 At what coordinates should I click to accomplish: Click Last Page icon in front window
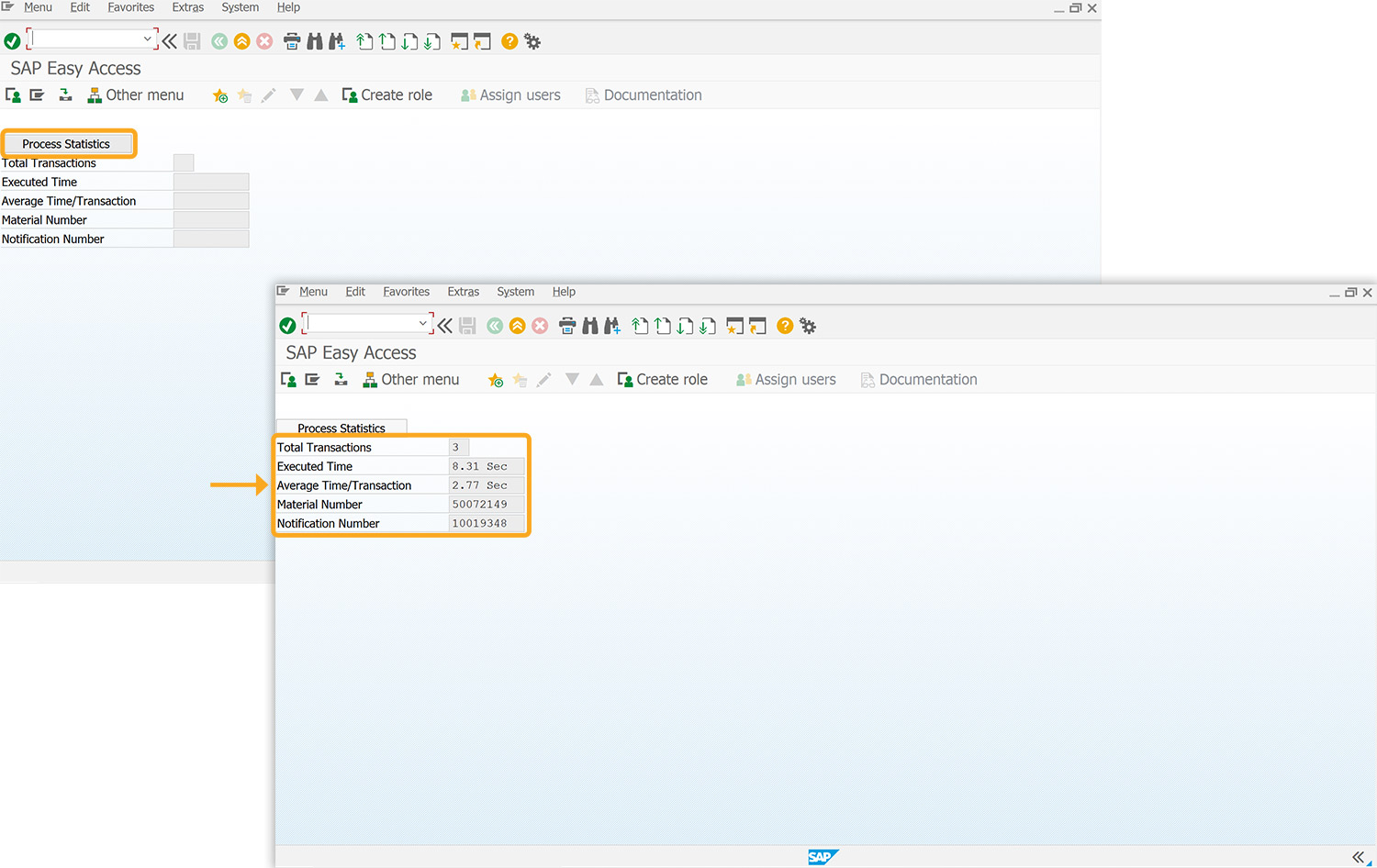[x=708, y=326]
